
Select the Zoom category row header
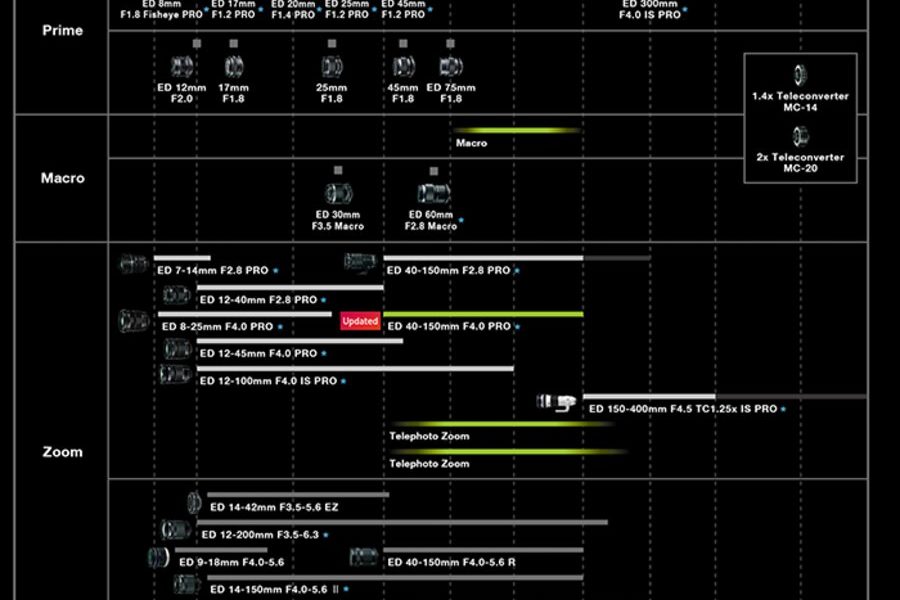(x=62, y=452)
